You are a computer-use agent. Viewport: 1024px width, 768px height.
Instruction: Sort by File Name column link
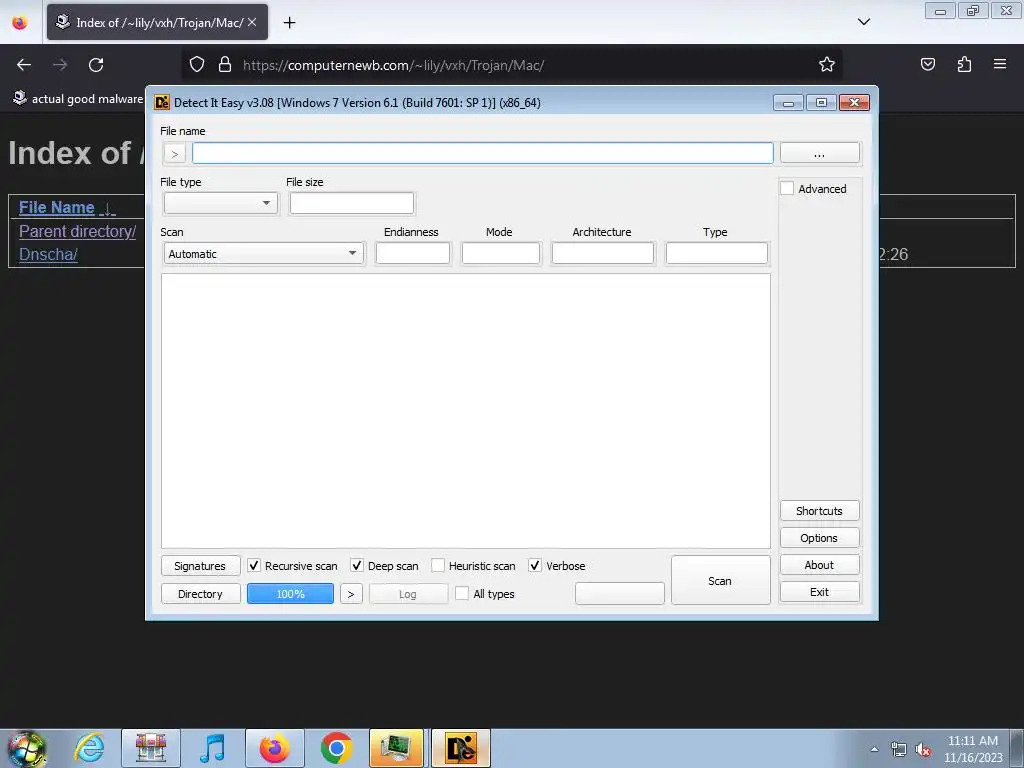57,208
